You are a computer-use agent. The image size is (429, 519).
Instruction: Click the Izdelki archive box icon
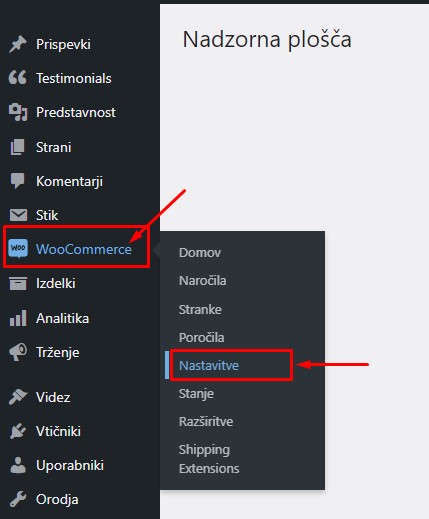click(x=18, y=283)
